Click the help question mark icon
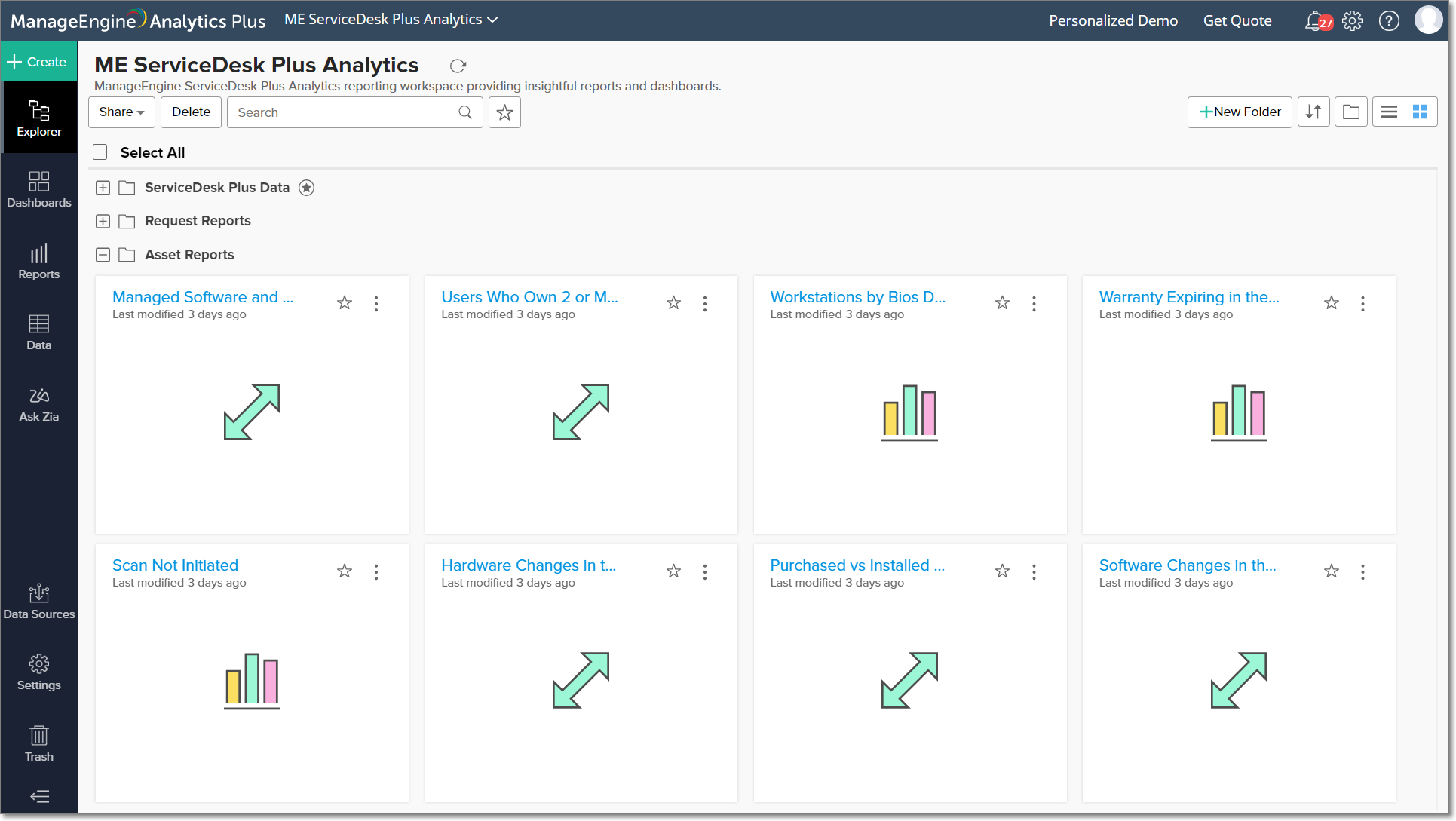The height and width of the screenshot is (821, 1456). 1389,20
